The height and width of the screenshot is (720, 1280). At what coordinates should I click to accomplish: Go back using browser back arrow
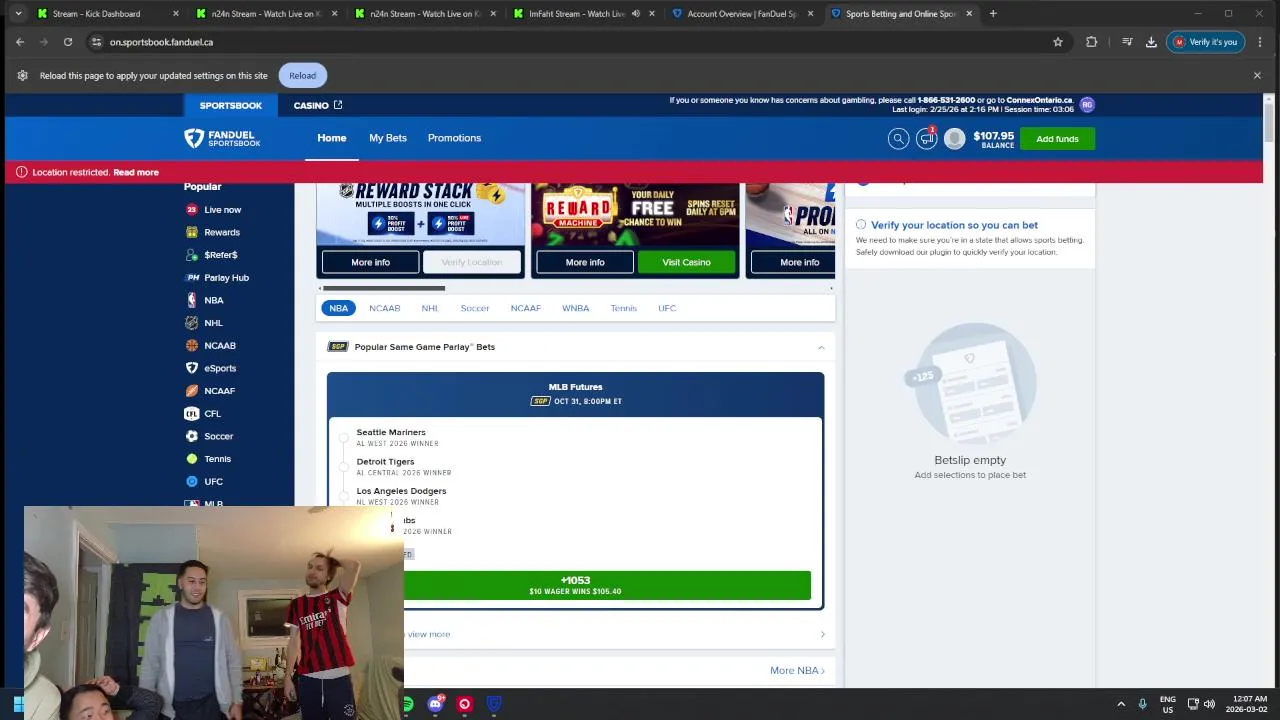coord(20,42)
